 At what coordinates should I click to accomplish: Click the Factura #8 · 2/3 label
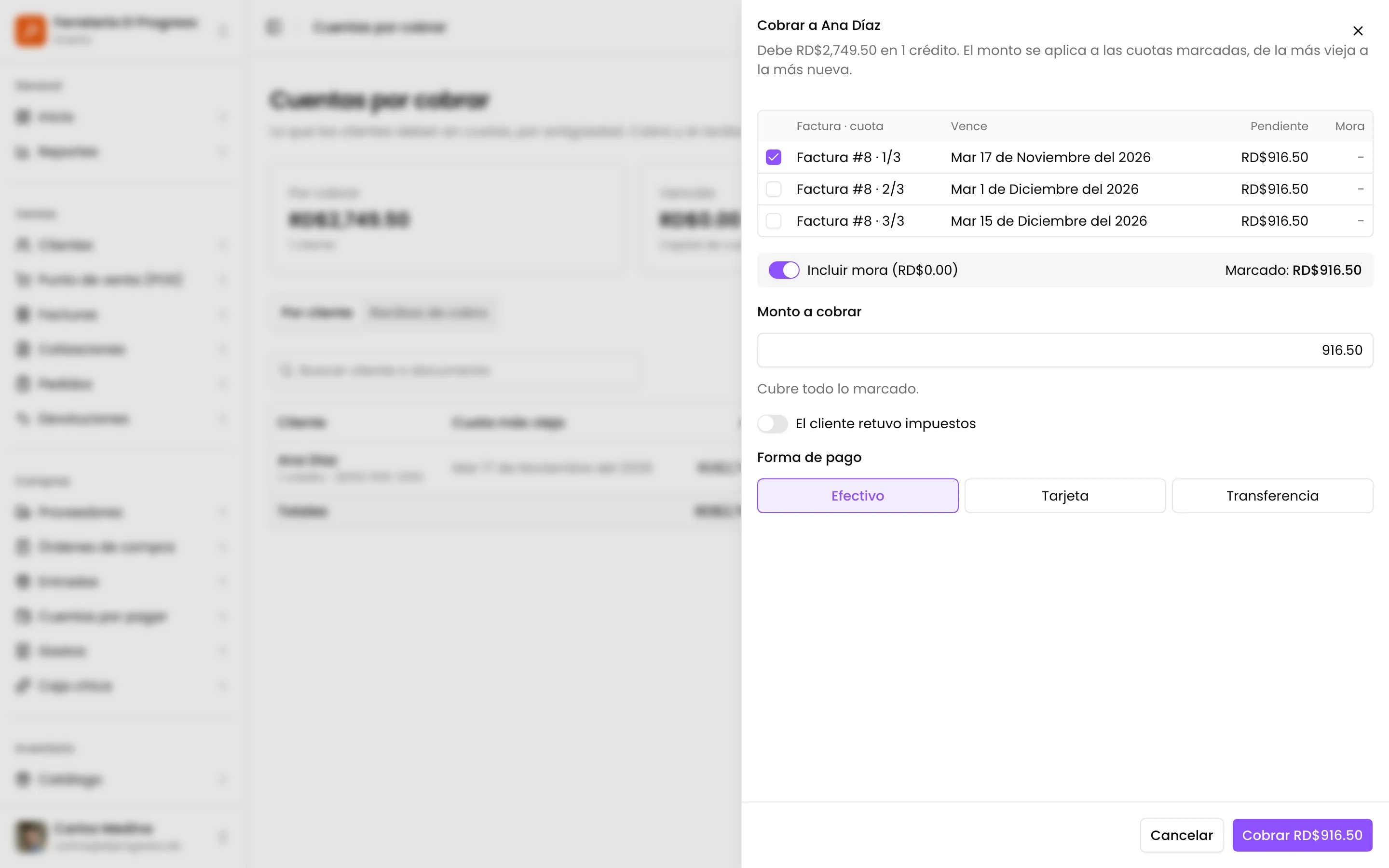point(850,189)
